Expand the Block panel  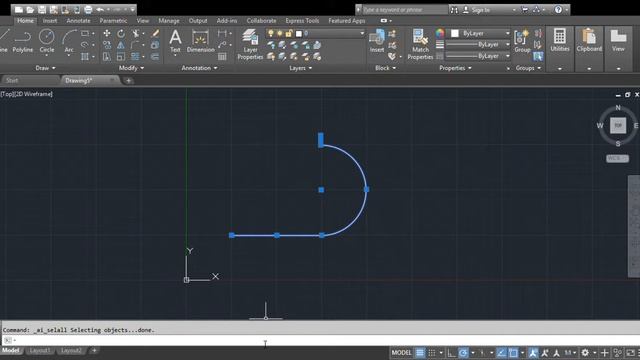tap(385, 68)
